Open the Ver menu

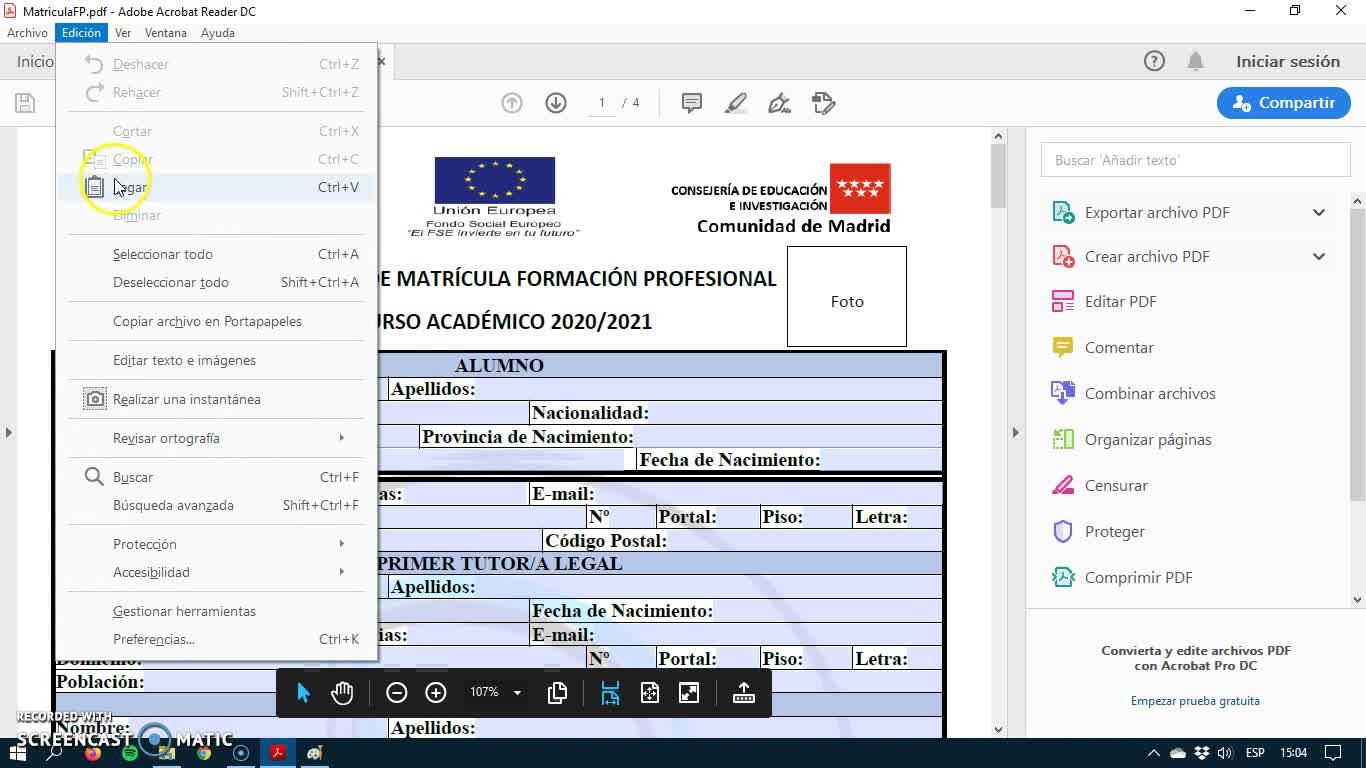click(x=123, y=32)
